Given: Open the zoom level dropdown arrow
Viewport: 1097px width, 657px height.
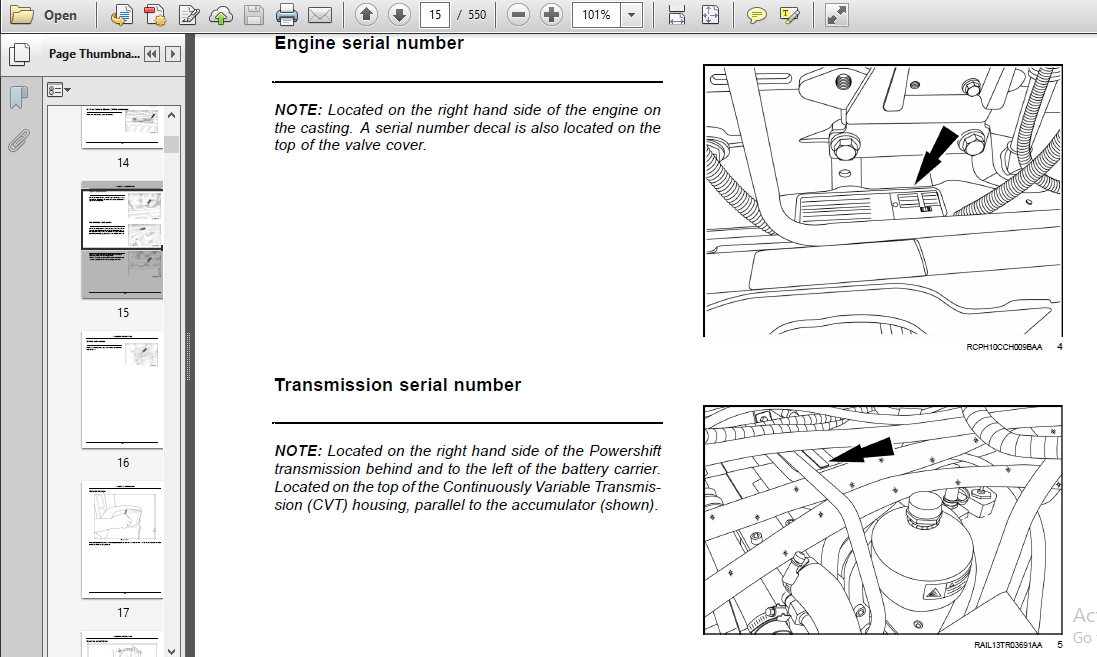Looking at the screenshot, I should (631, 15).
